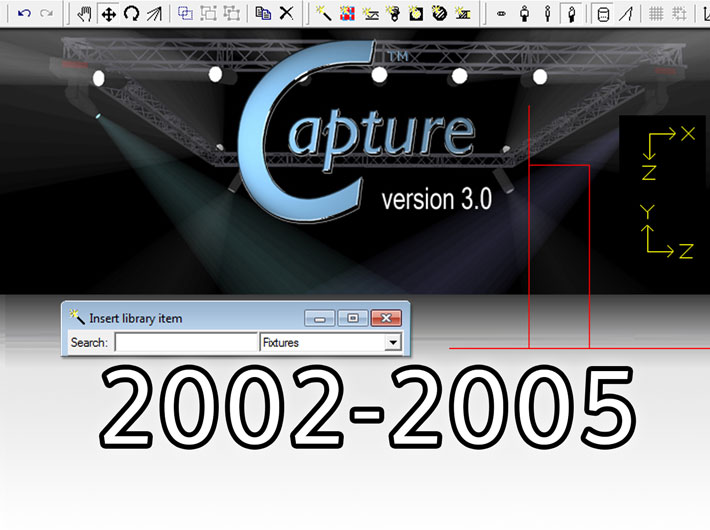710x530 pixels.
Task: Click the wizard icon with hatched circle
Action: point(439,14)
